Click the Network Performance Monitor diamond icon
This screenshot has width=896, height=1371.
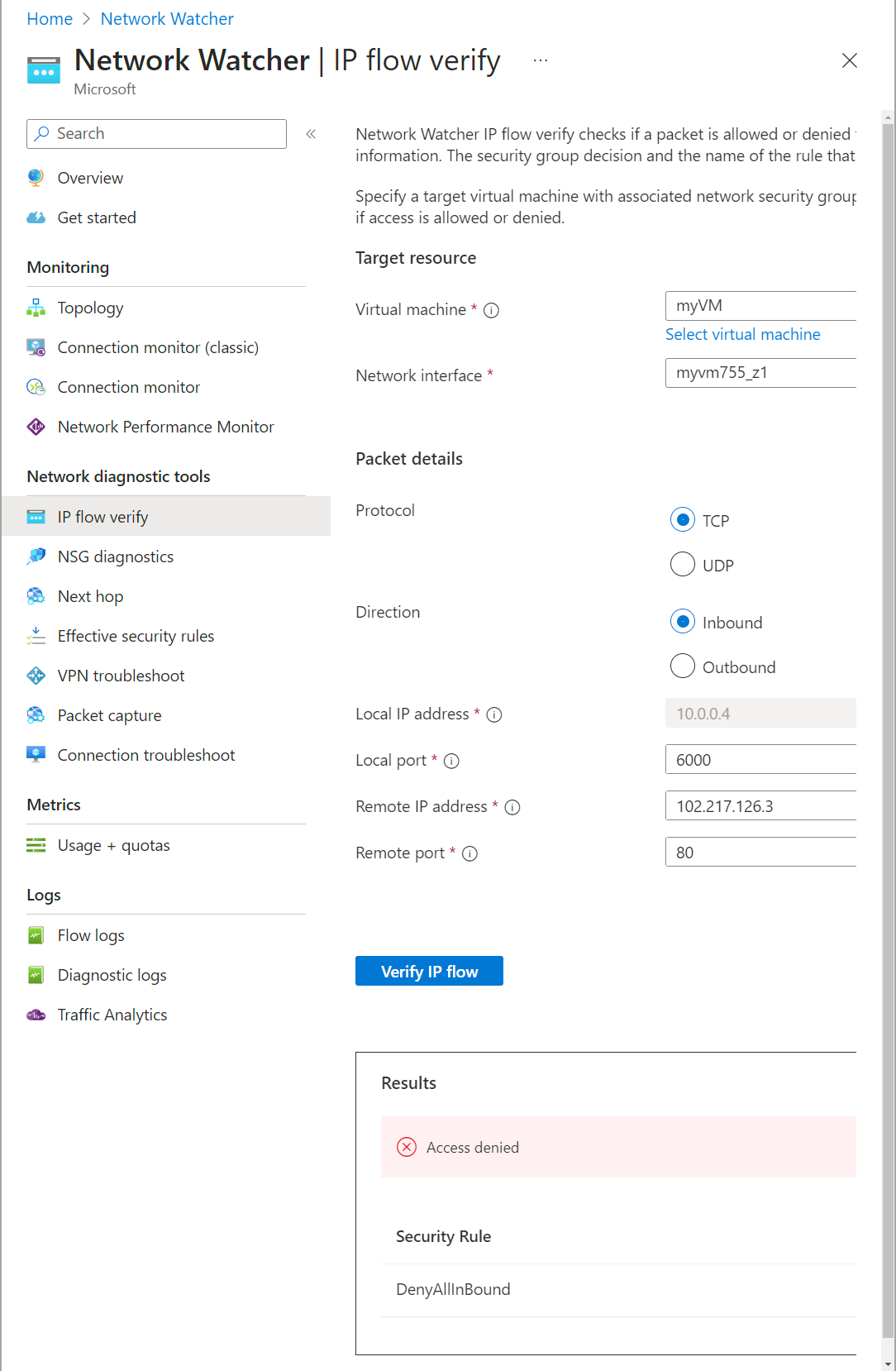pyautogui.click(x=36, y=427)
